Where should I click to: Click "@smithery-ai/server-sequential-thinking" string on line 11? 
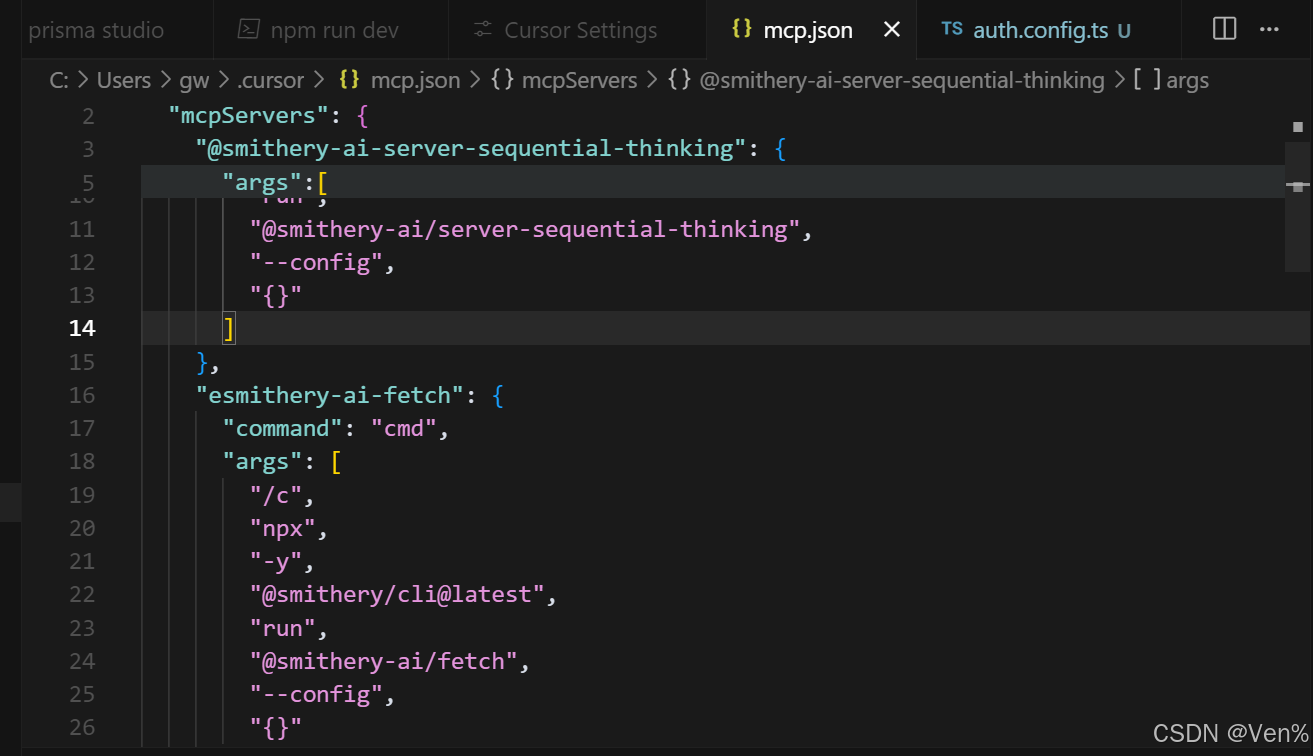pyautogui.click(x=525, y=229)
